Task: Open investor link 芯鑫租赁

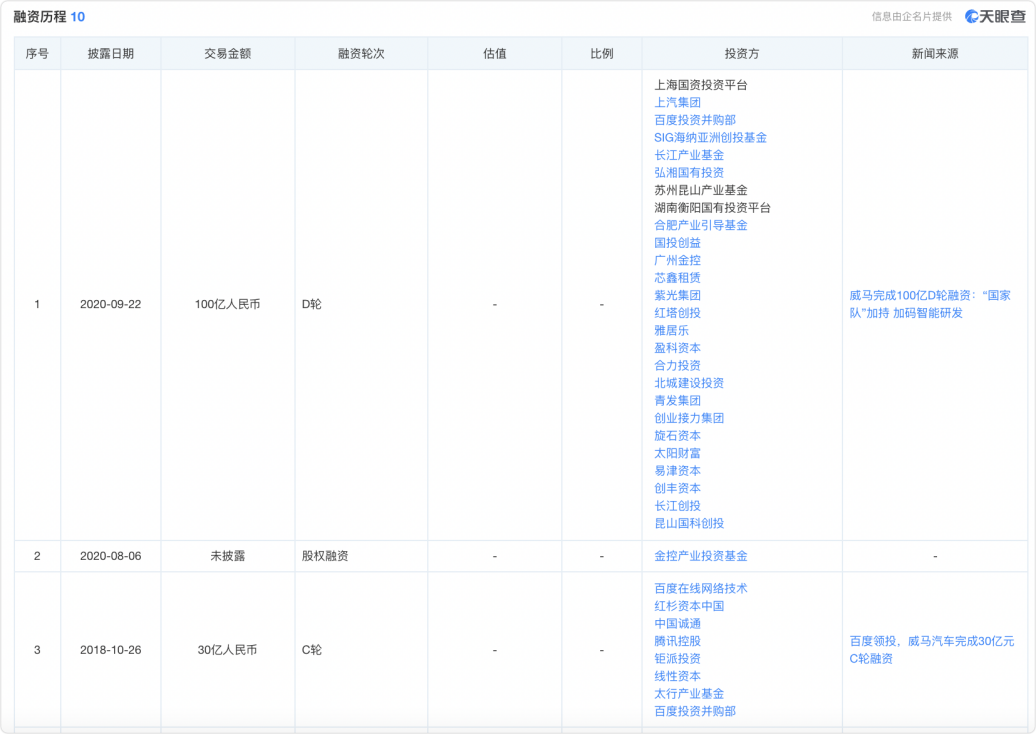Action: tap(677, 277)
